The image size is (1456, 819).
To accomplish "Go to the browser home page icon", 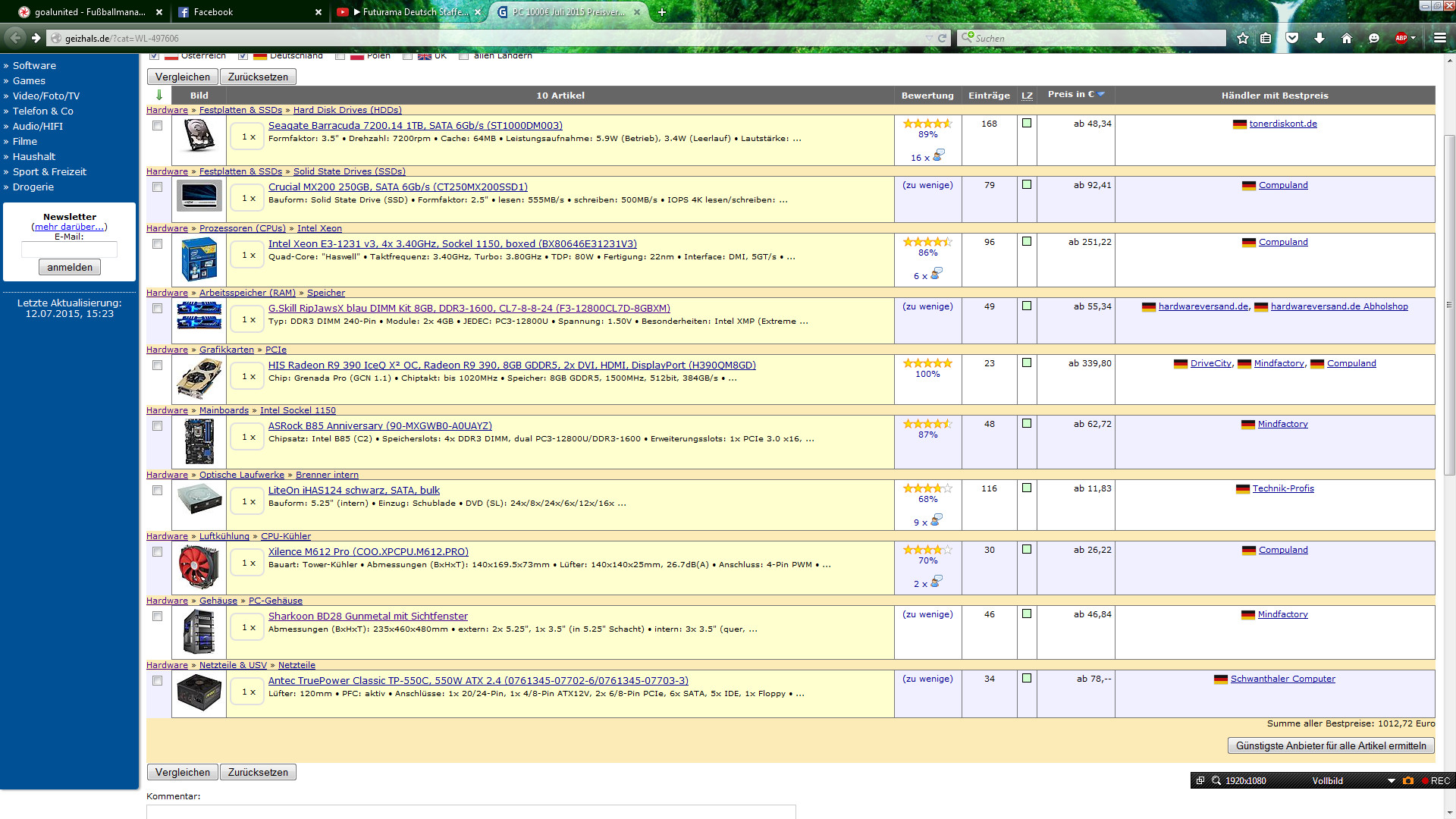I will point(1347,38).
